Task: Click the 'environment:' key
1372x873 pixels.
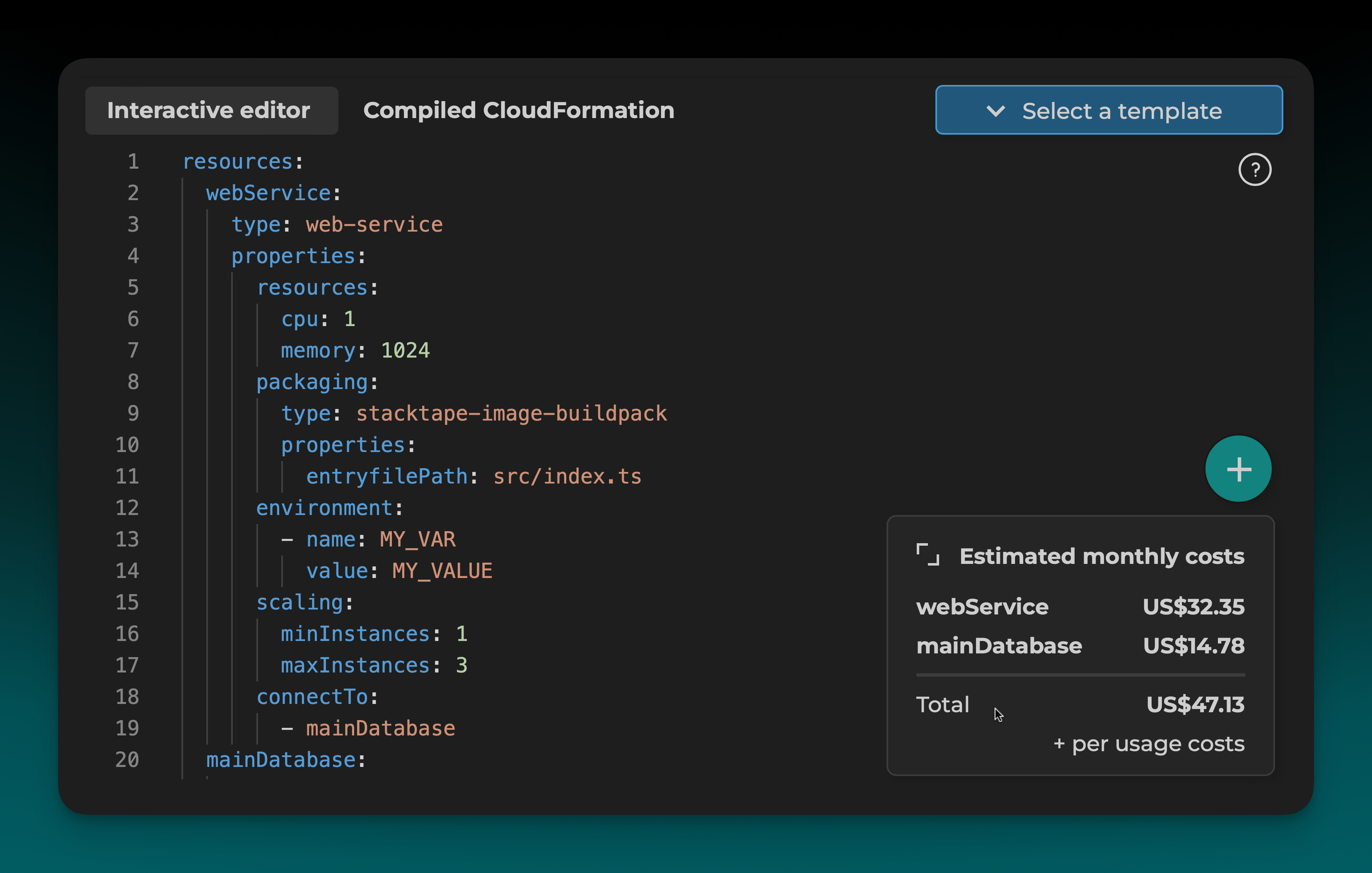Action: coord(330,508)
